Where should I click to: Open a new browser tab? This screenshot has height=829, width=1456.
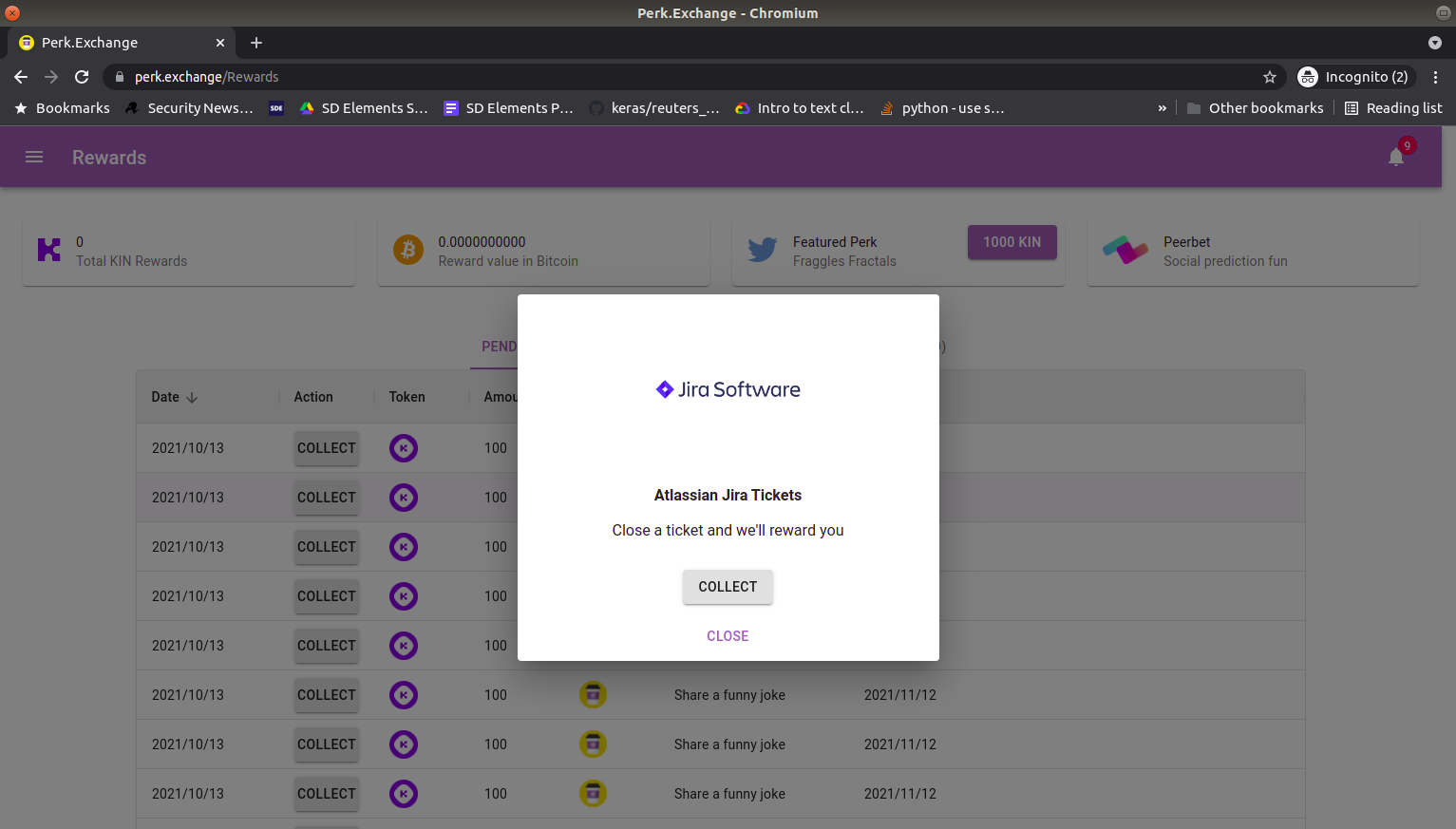click(x=256, y=43)
